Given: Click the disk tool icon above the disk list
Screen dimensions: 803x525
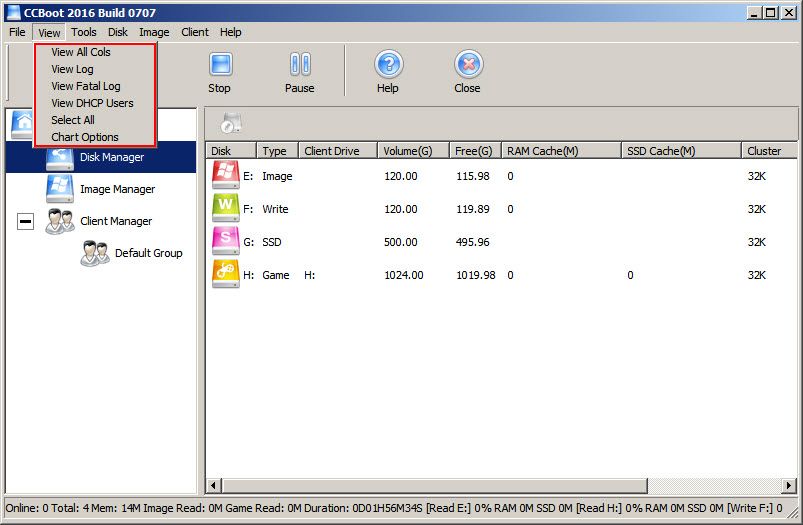Looking at the screenshot, I should click(x=231, y=123).
